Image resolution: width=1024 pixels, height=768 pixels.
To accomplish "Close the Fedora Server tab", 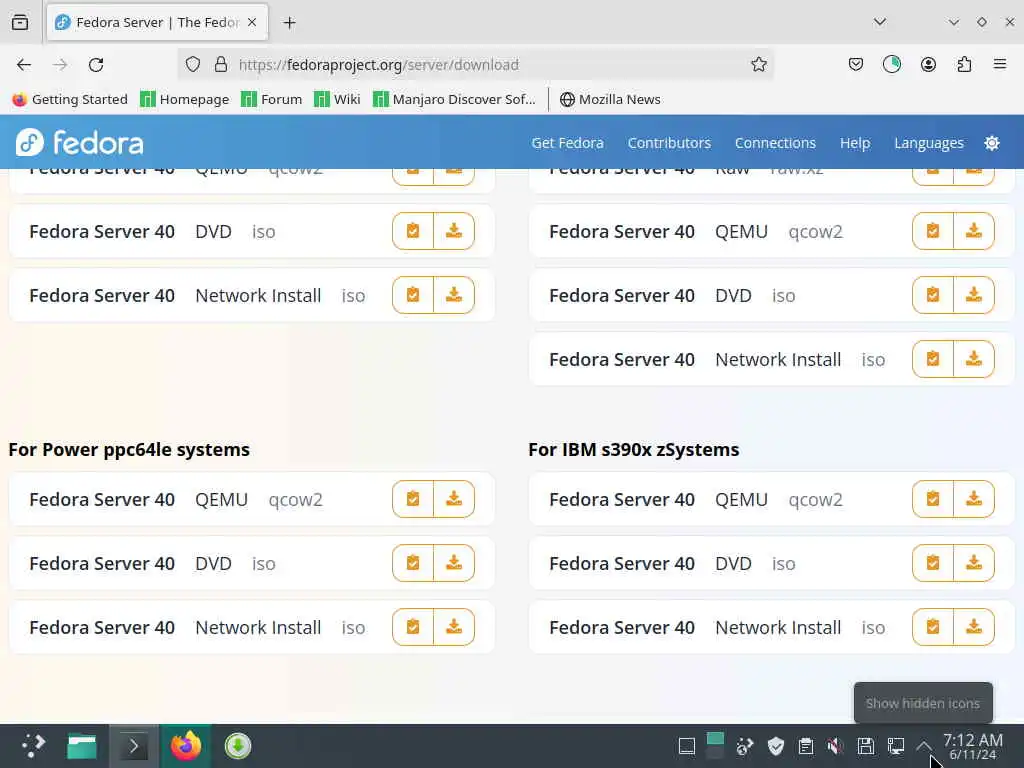I will 252,22.
